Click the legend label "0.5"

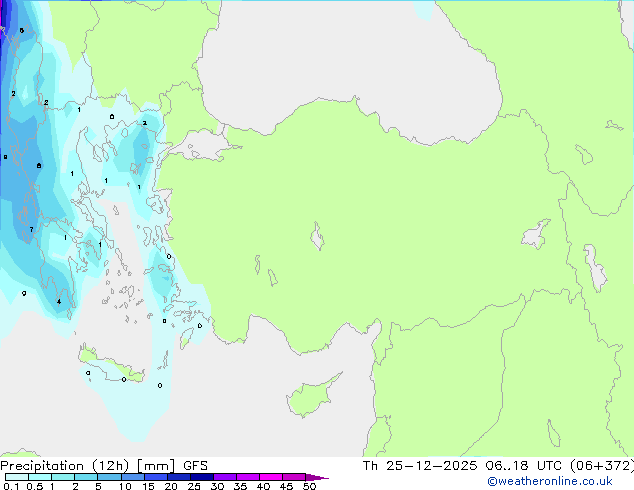click(35, 486)
